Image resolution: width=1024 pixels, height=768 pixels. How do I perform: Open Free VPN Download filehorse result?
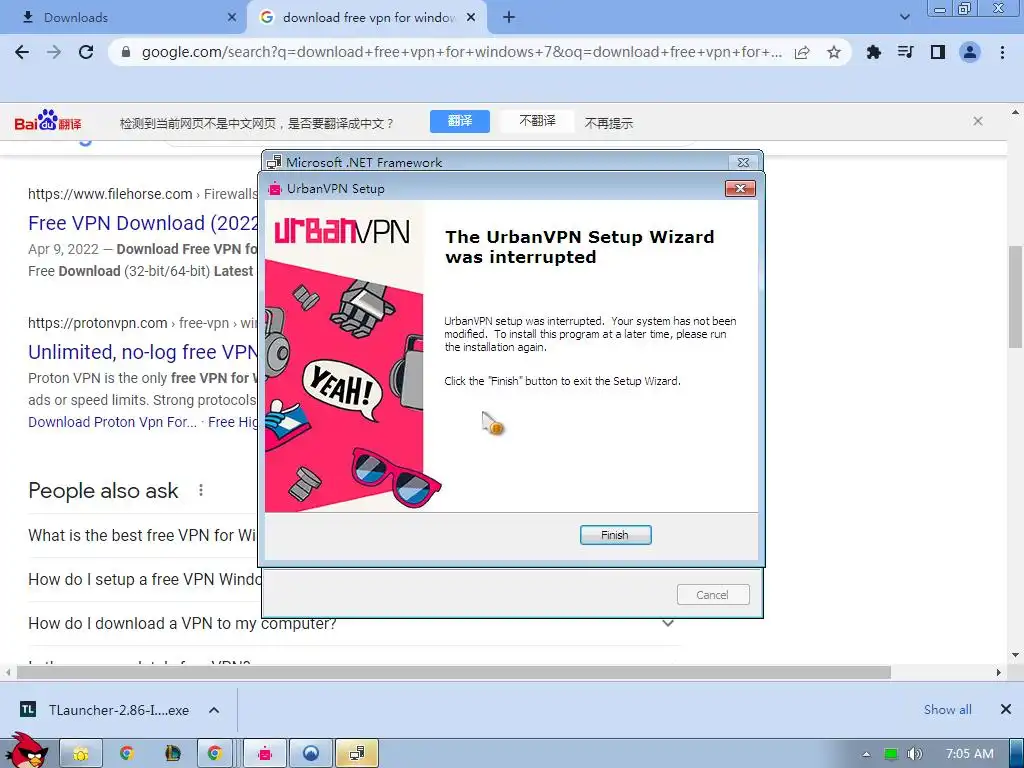pos(143,223)
